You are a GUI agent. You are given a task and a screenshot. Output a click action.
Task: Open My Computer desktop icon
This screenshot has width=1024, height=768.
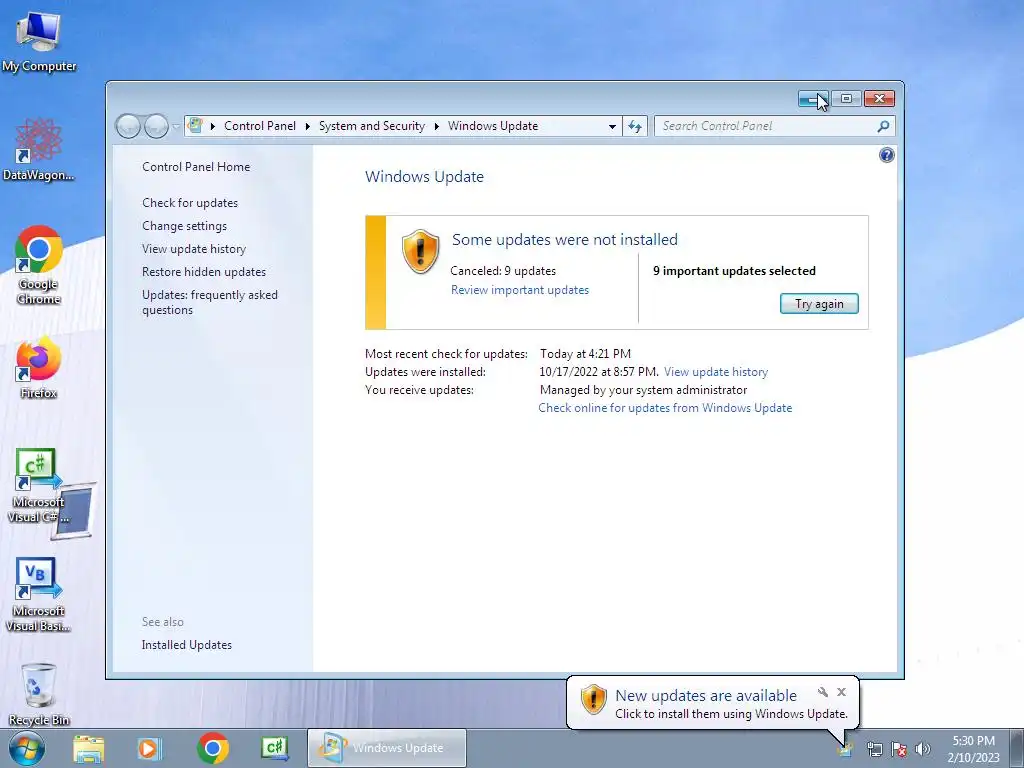coord(39,40)
